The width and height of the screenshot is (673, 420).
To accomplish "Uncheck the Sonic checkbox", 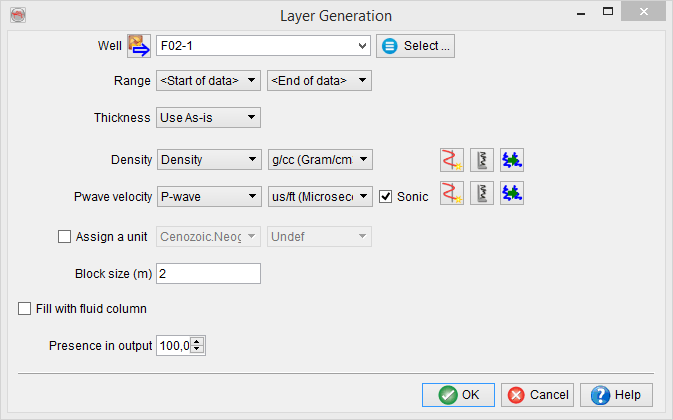I will tap(386, 197).
